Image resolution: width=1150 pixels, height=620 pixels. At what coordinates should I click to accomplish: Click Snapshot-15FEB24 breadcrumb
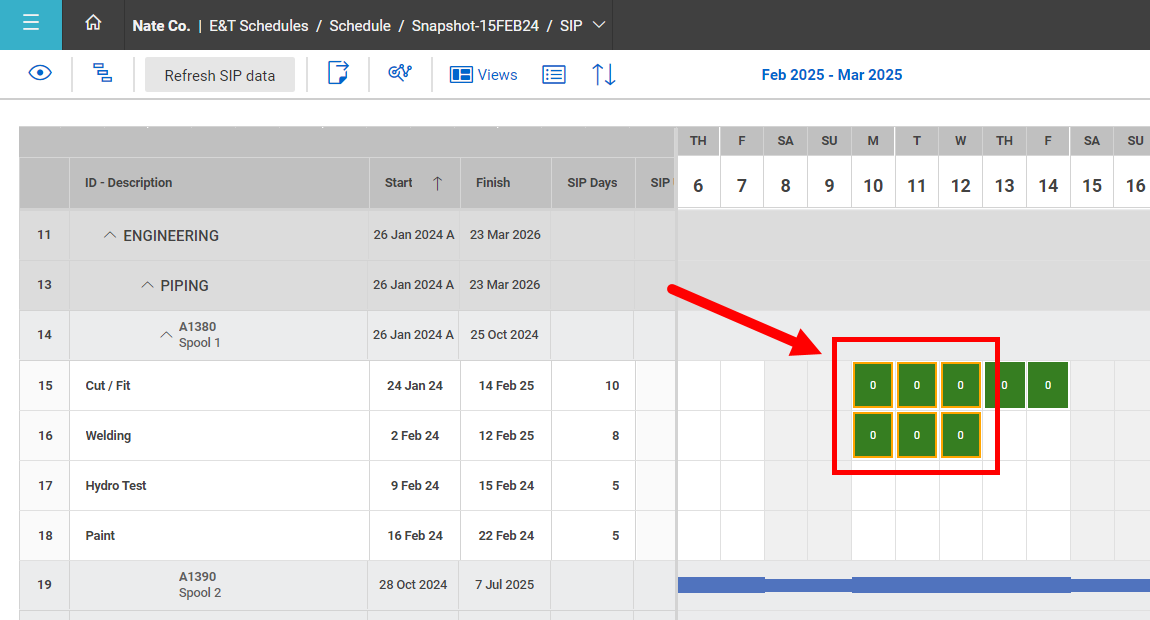tap(475, 26)
